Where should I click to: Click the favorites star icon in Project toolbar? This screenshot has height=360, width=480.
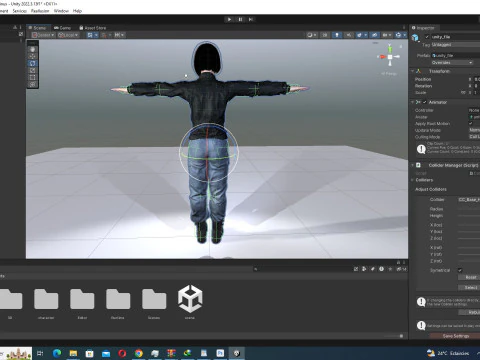(390, 269)
